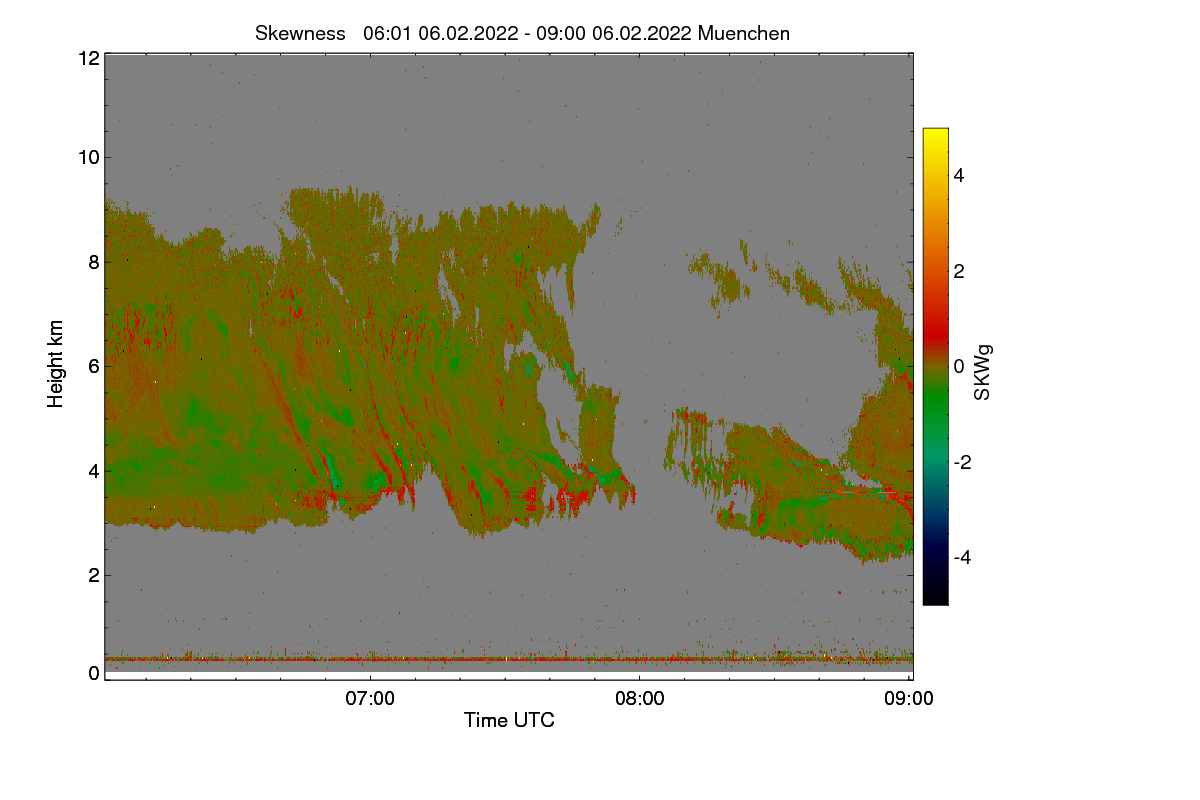Select the 'Height km' axis label
Image resolution: width=1200 pixels, height=800 pixels.
[56, 363]
